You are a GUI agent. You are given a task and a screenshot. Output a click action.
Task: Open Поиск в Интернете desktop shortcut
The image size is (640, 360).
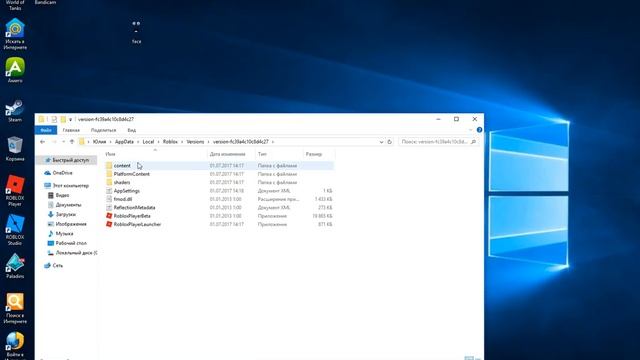click(15, 308)
